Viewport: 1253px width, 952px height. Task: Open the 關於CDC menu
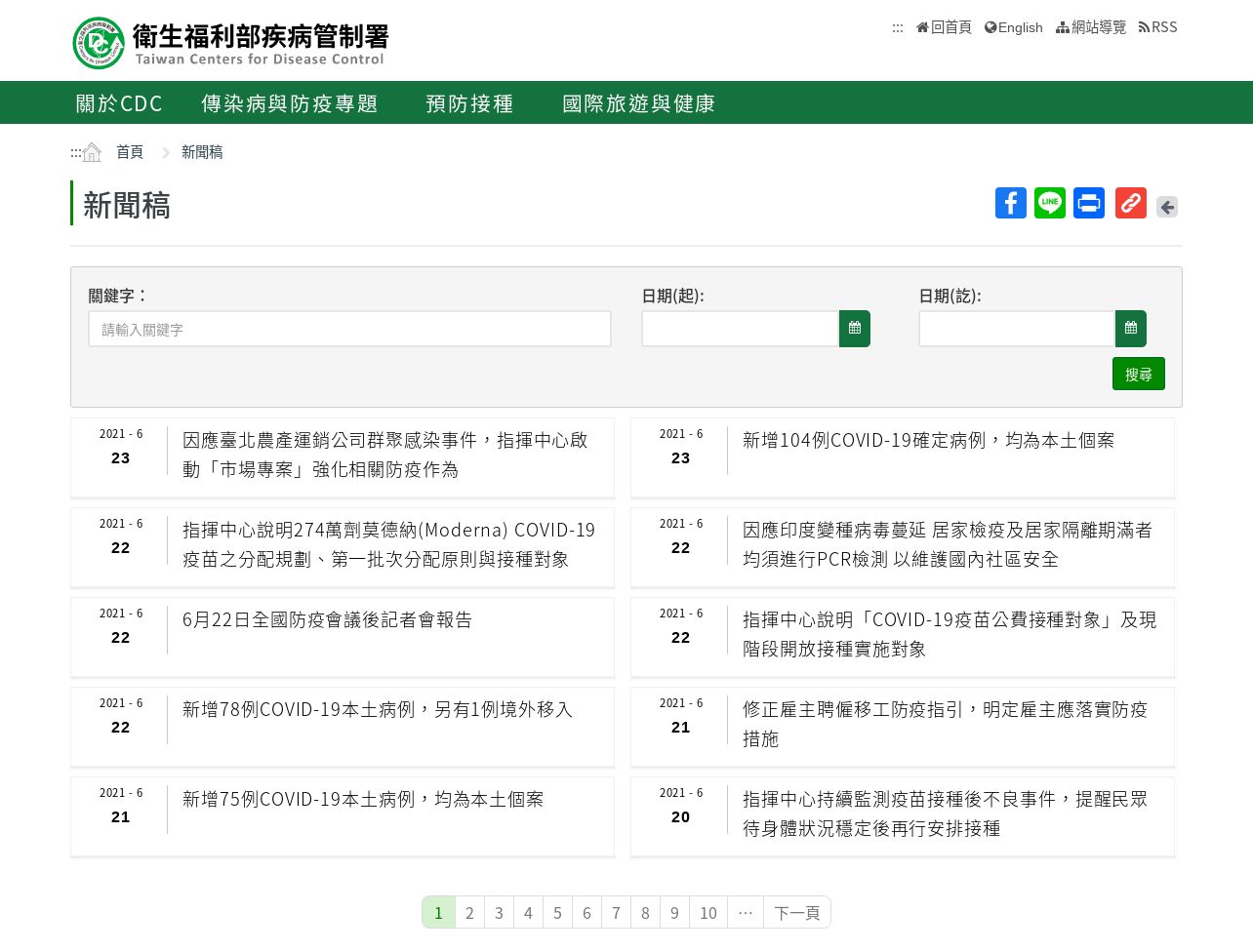119,103
